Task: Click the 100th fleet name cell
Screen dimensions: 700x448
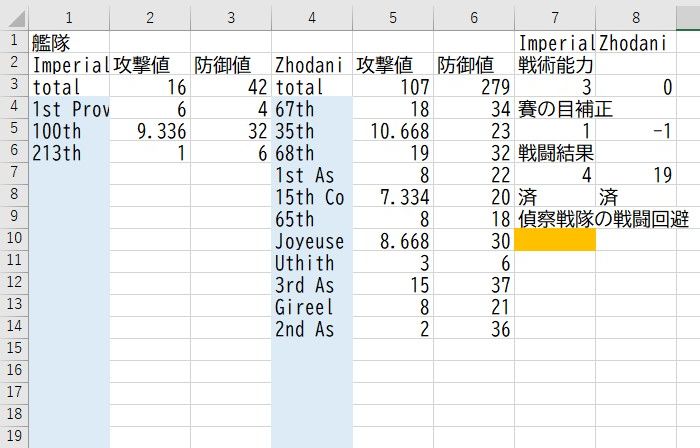Action: tap(69, 130)
